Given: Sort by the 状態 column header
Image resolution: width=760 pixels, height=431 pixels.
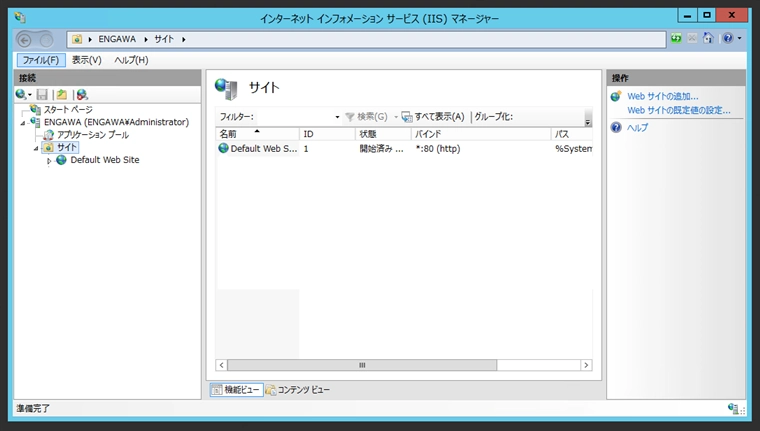Looking at the screenshot, I should (383, 134).
